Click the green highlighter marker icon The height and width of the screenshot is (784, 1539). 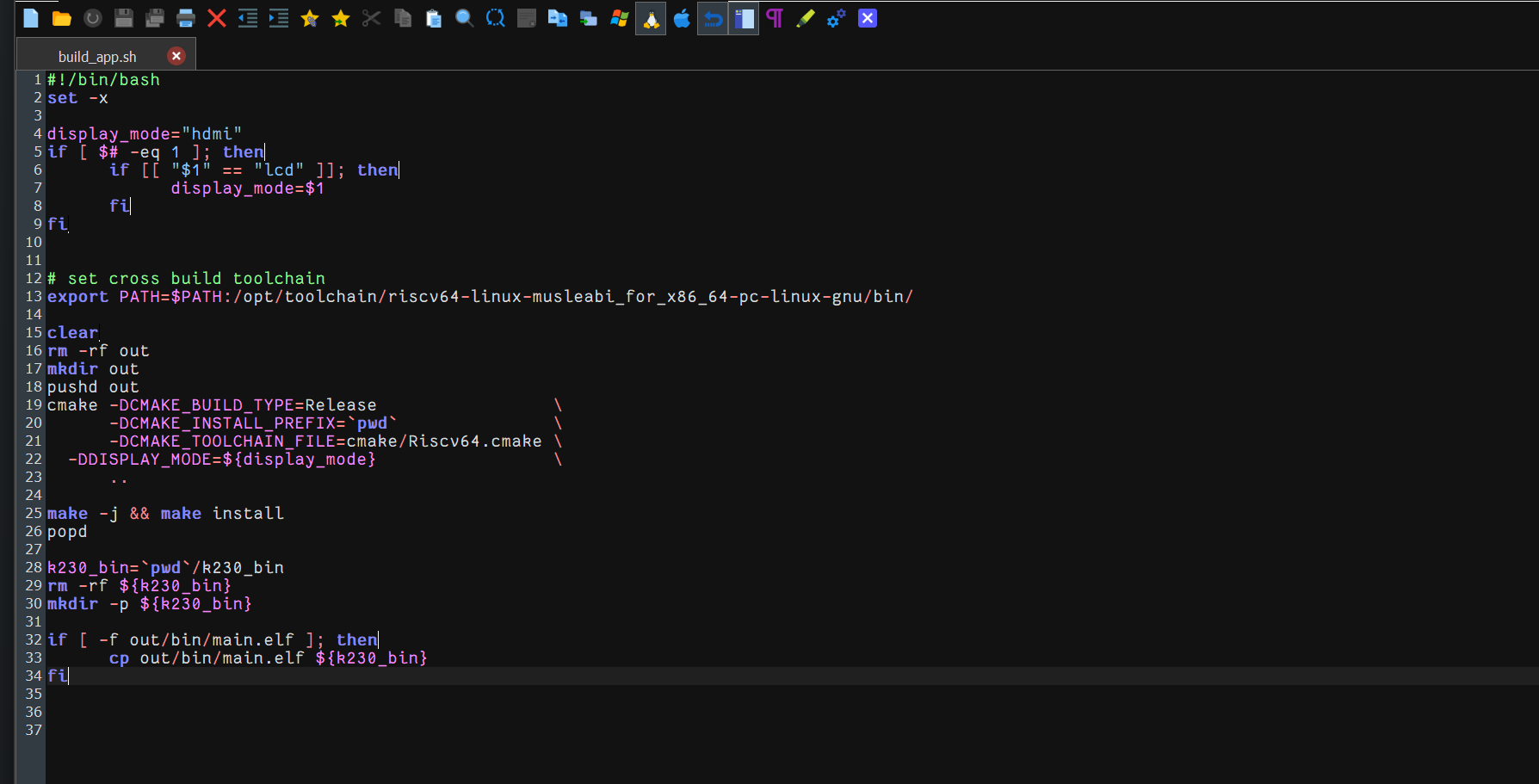(x=806, y=18)
